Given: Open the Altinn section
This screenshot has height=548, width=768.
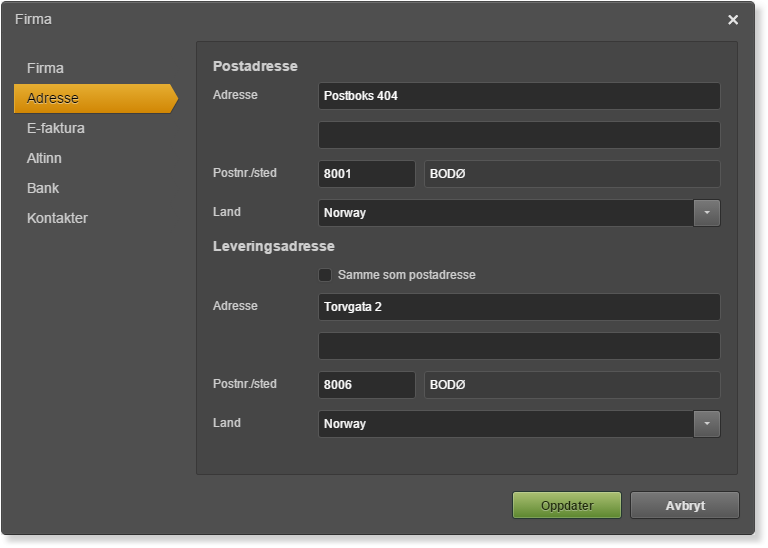Looking at the screenshot, I should (x=44, y=158).
